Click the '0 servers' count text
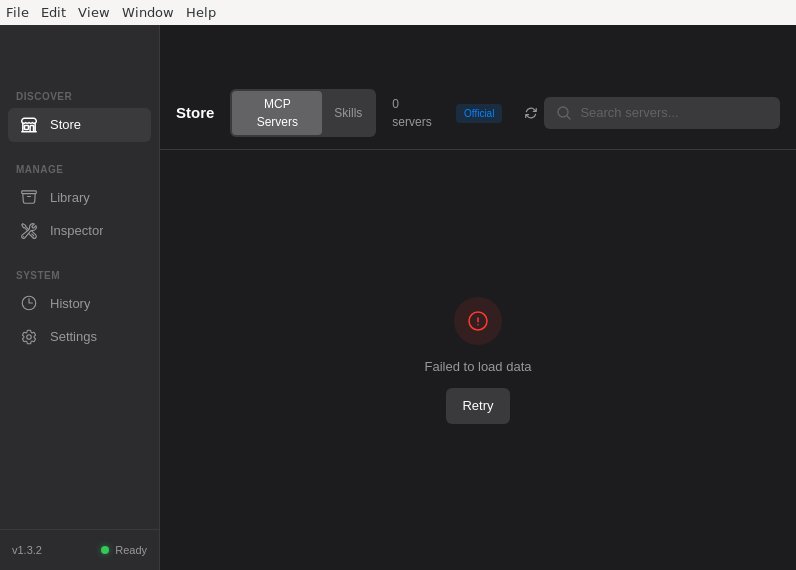Screen dimensions: 796x570 [412, 113]
